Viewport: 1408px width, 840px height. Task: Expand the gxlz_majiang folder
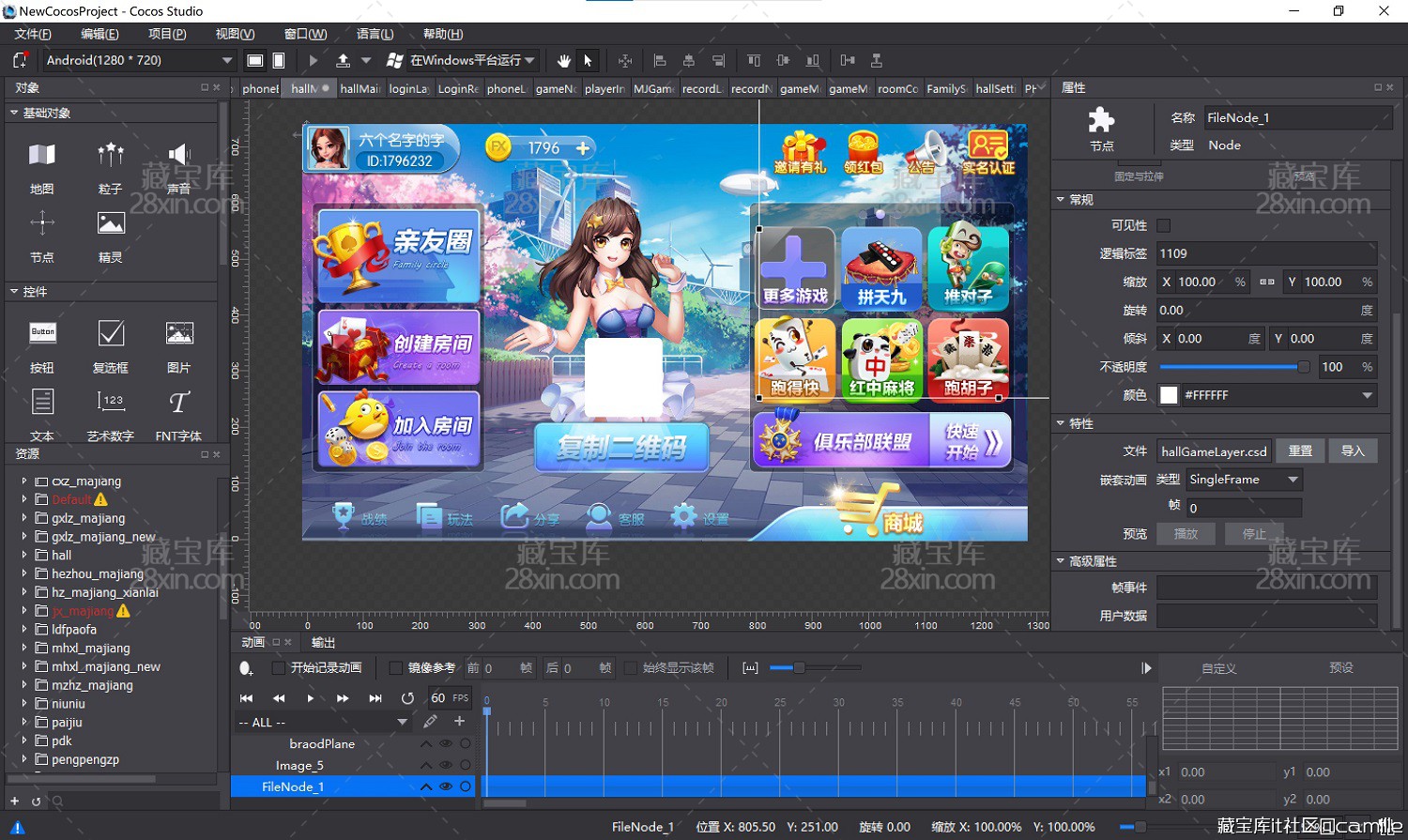point(24,518)
